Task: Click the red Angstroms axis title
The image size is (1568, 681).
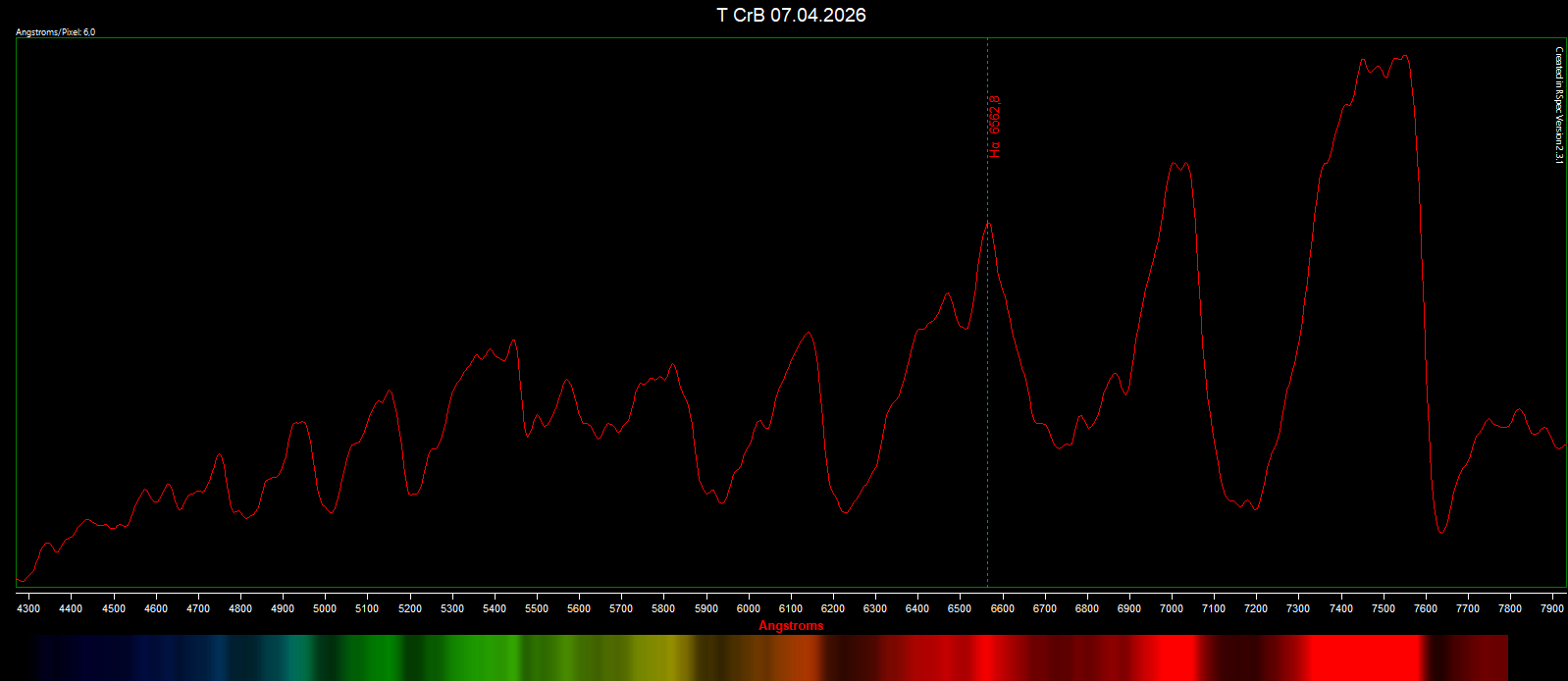Action: [x=791, y=626]
